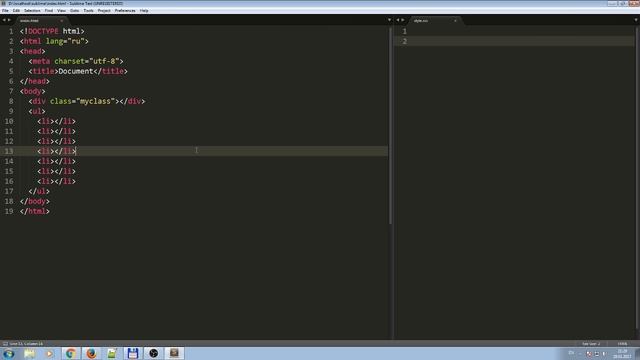The height and width of the screenshot is (360, 640).
Task: Close the index.html tab
Action: pyautogui.click(x=62, y=20)
